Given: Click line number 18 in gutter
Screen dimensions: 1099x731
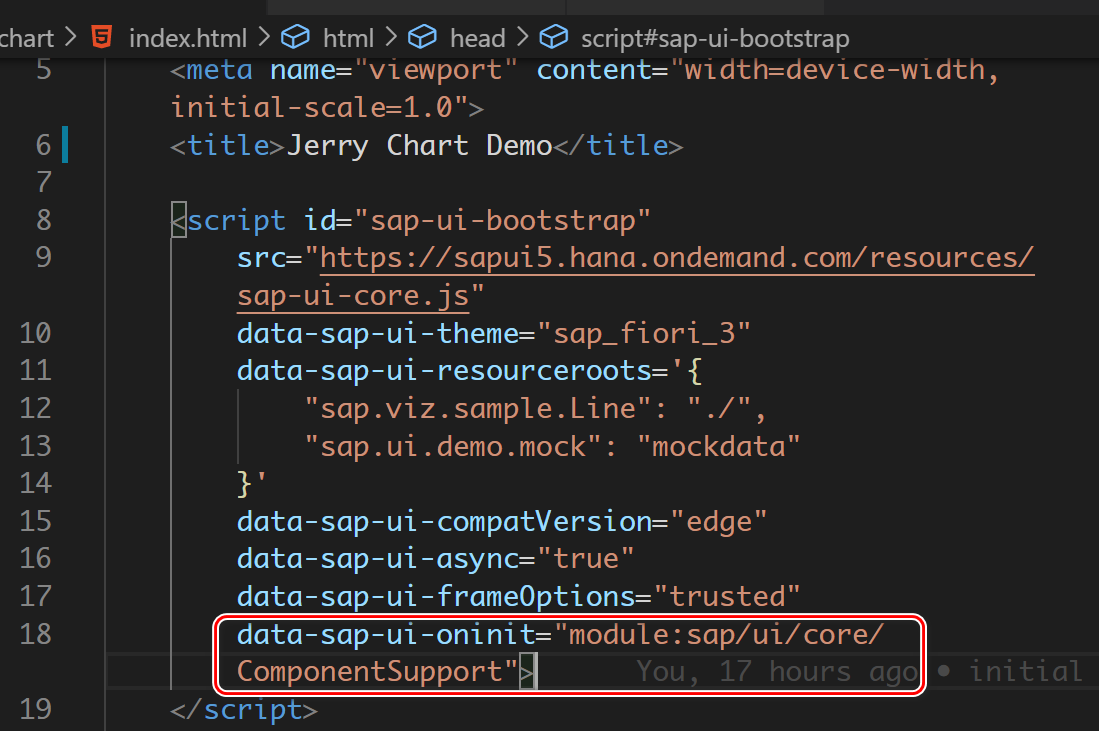Looking at the screenshot, I should tap(36, 634).
